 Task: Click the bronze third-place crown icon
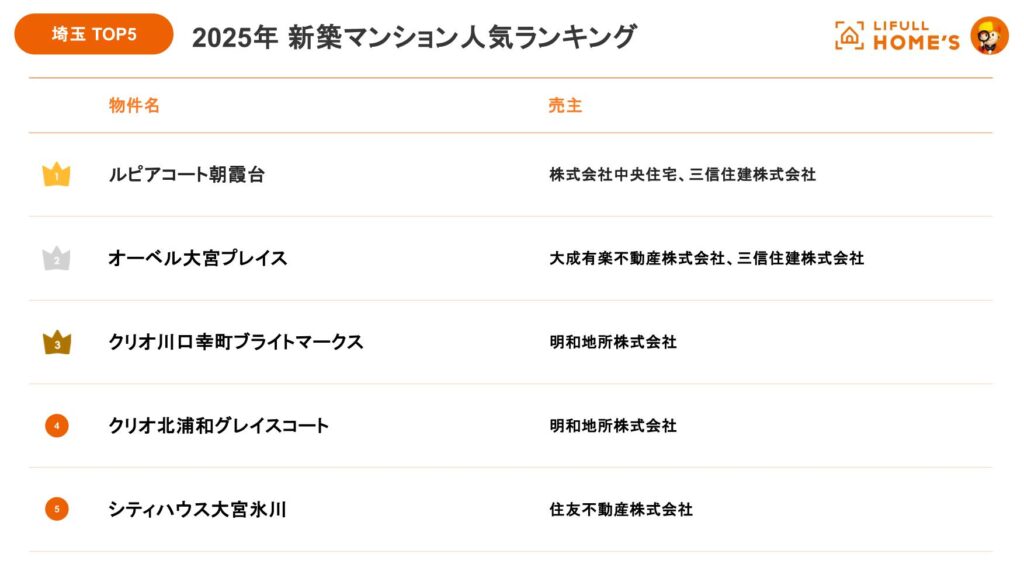click(x=56, y=343)
